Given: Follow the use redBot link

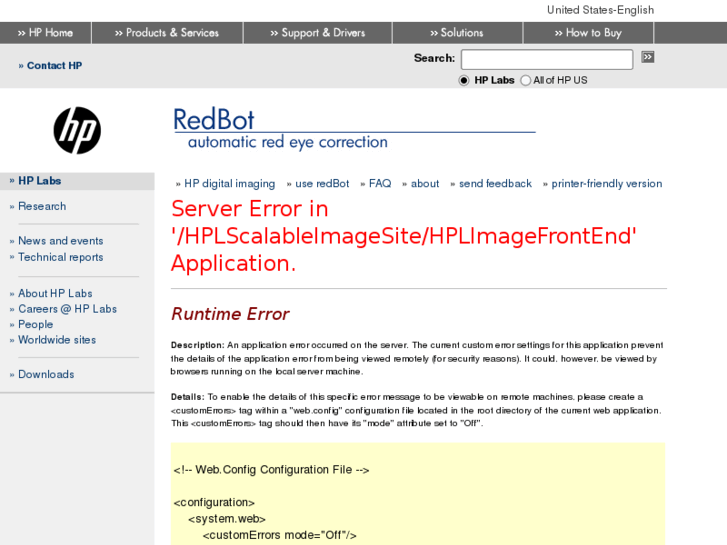Looking at the screenshot, I should pos(322,184).
